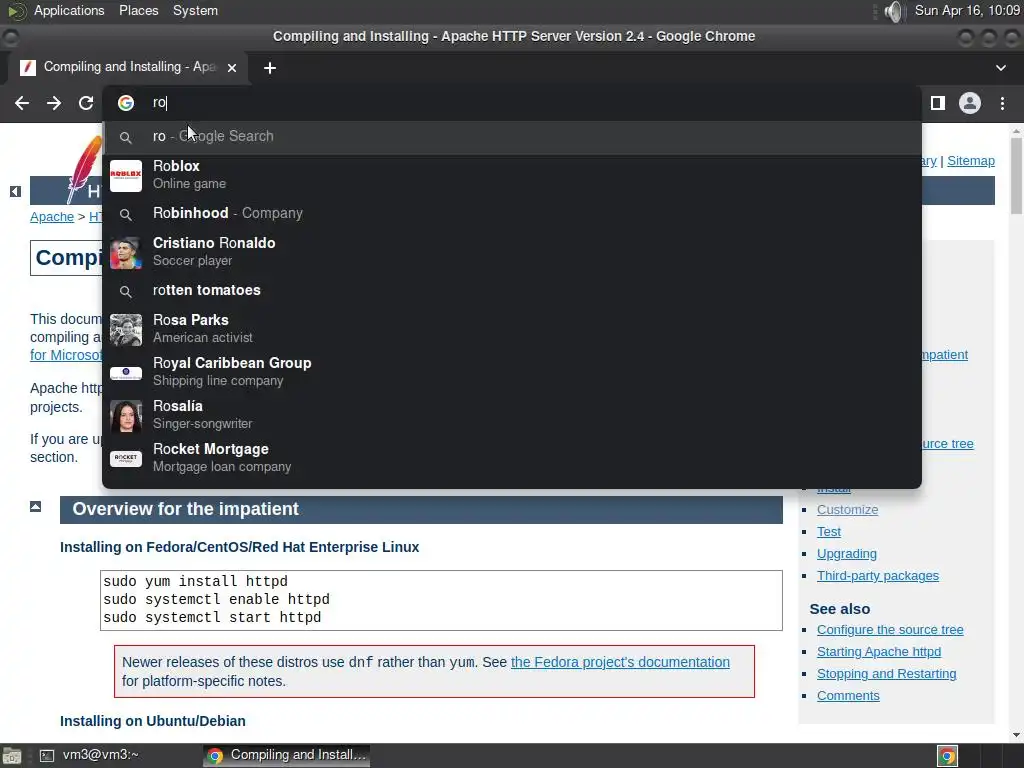Viewport: 1024px width, 768px height.
Task: Open the Test link in sidebar
Action: [x=829, y=532]
